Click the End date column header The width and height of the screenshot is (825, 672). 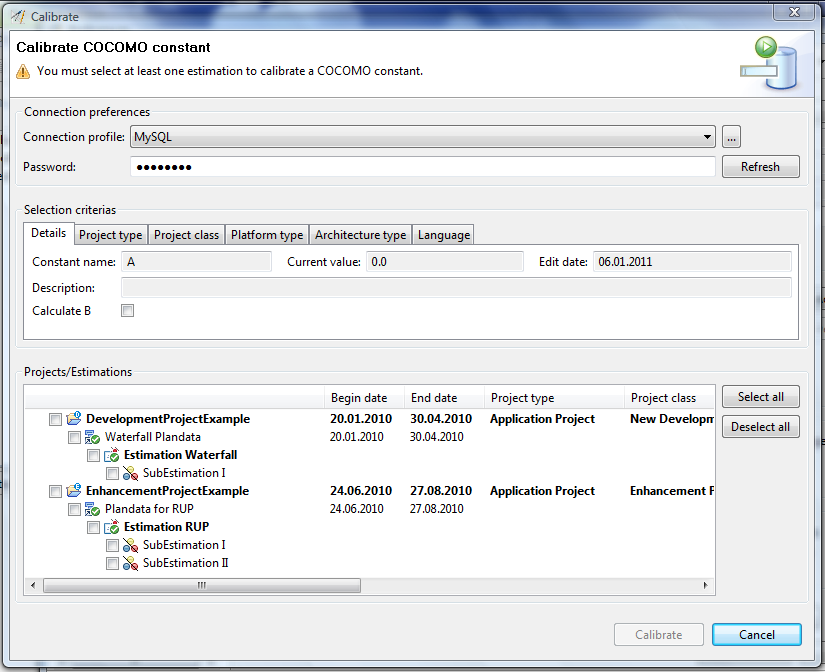tap(444, 398)
